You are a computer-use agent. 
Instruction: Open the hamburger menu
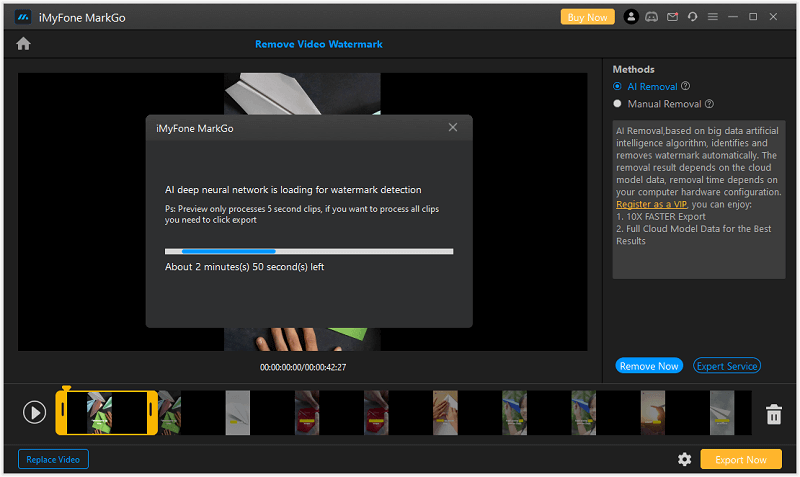pyautogui.click(x=713, y=17)
